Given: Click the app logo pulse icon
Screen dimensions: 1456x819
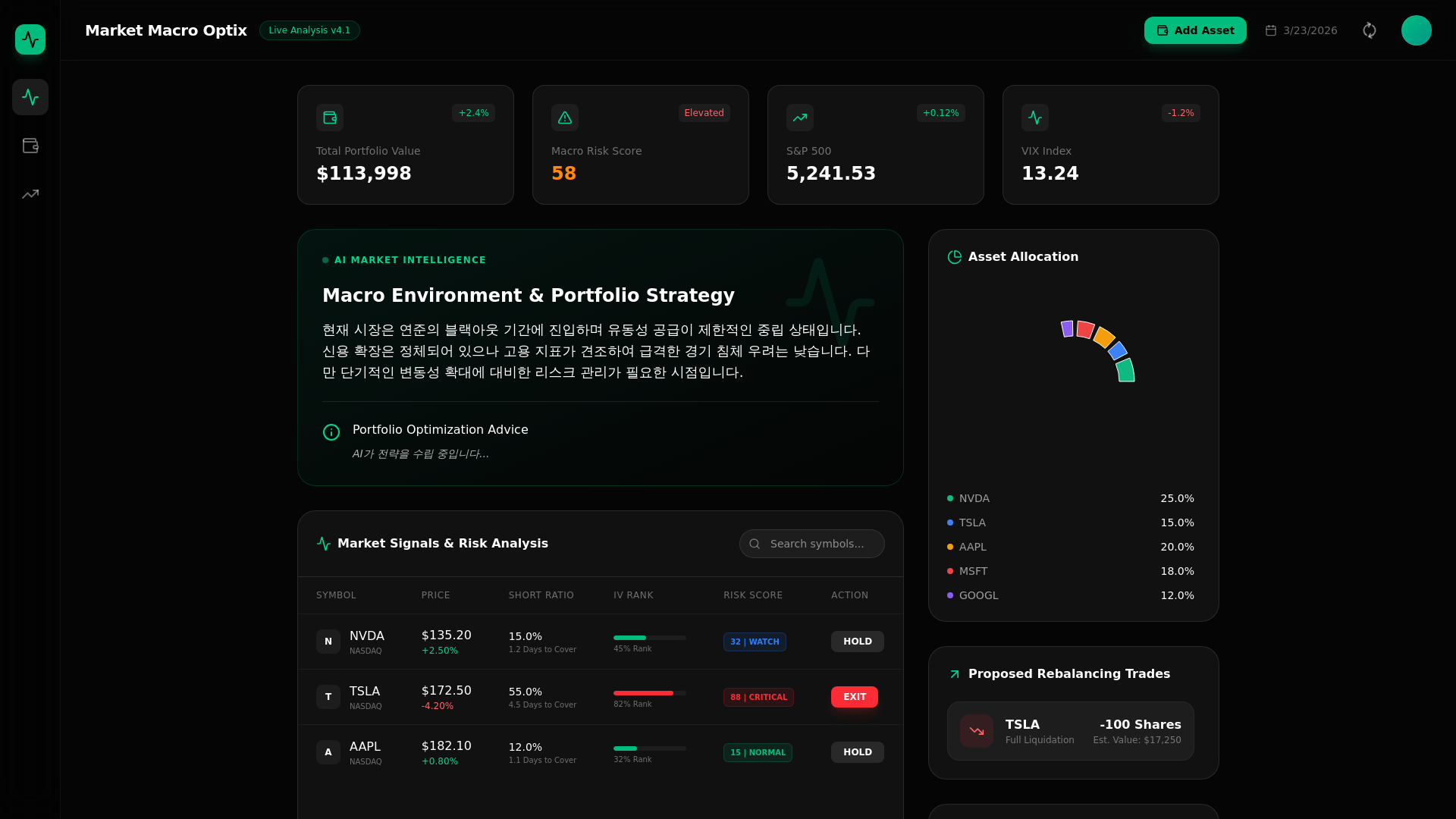Looking at the screenshot, I should [30, 39].
